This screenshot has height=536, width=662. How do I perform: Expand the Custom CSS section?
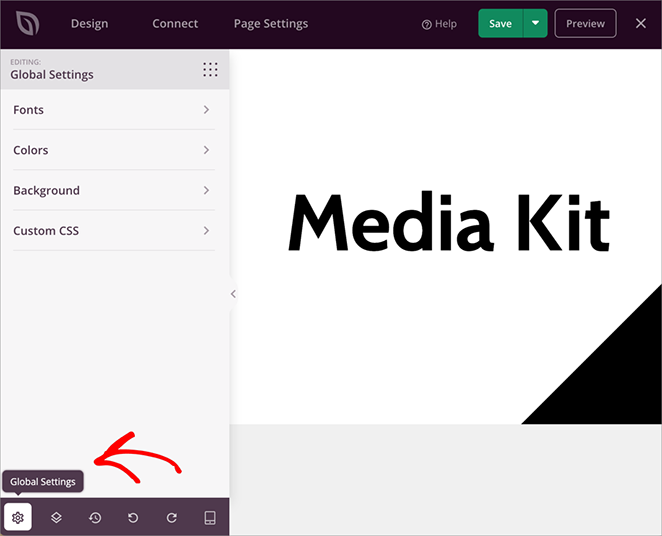[114, 231]
